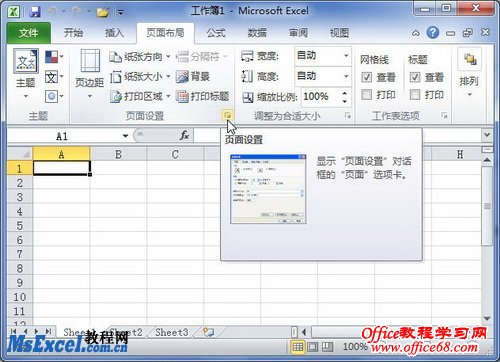The width and height of the screenshot is (500, 362).
Task: Click the 缩放比例 scale field
Action: [320, 97]
